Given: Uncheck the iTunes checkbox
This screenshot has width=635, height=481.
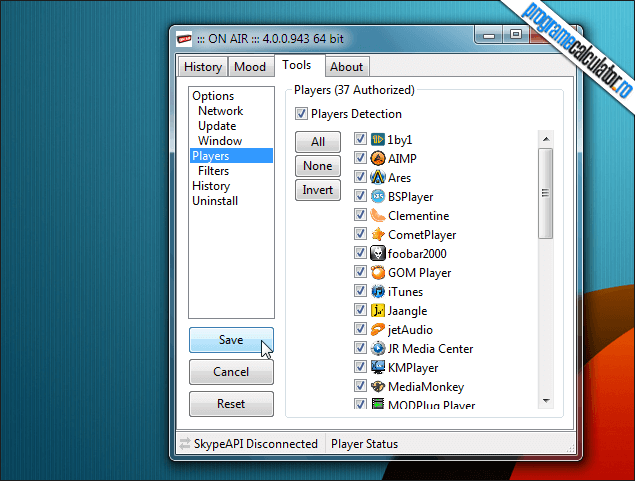Looking at the screenshot, I should click(x=360, y=291).
